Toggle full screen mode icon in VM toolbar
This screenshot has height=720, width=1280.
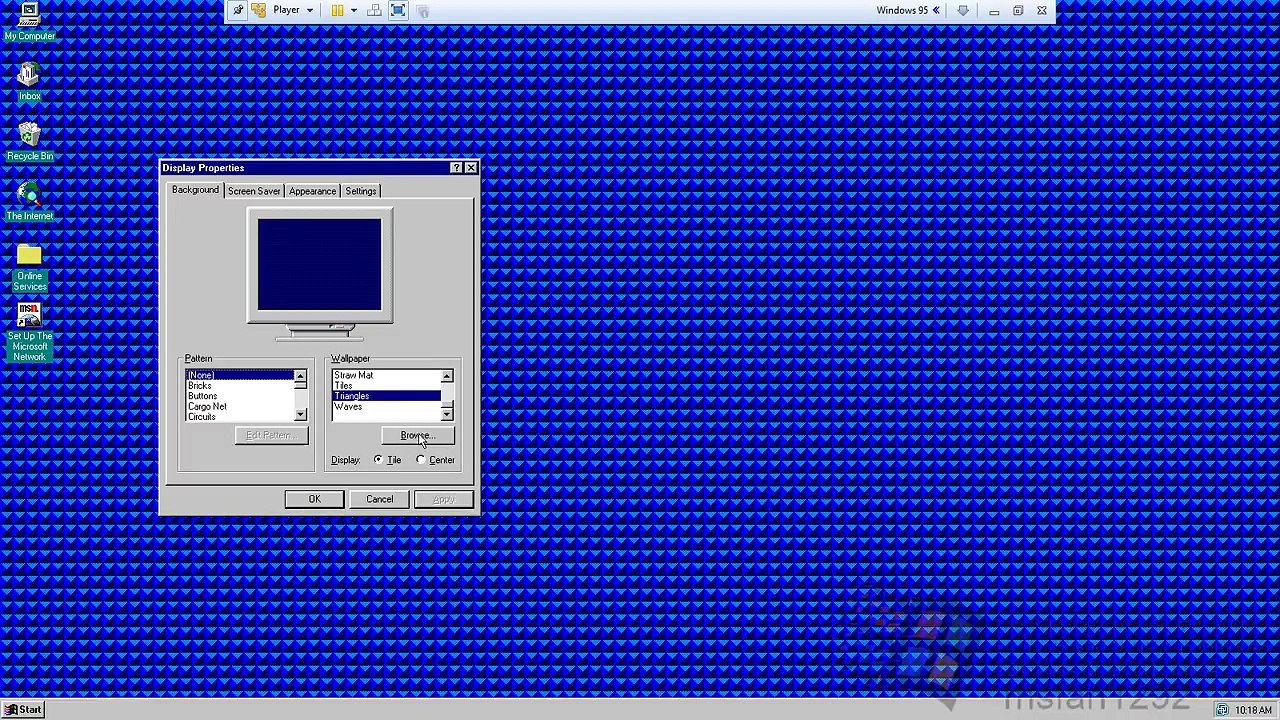click(x=398, y=10)
